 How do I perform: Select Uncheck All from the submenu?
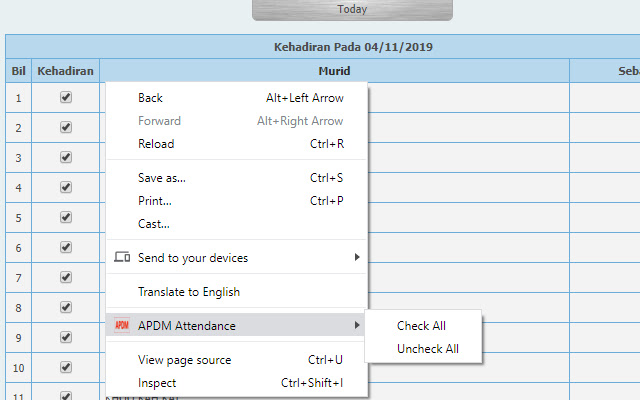coord(427,349)
